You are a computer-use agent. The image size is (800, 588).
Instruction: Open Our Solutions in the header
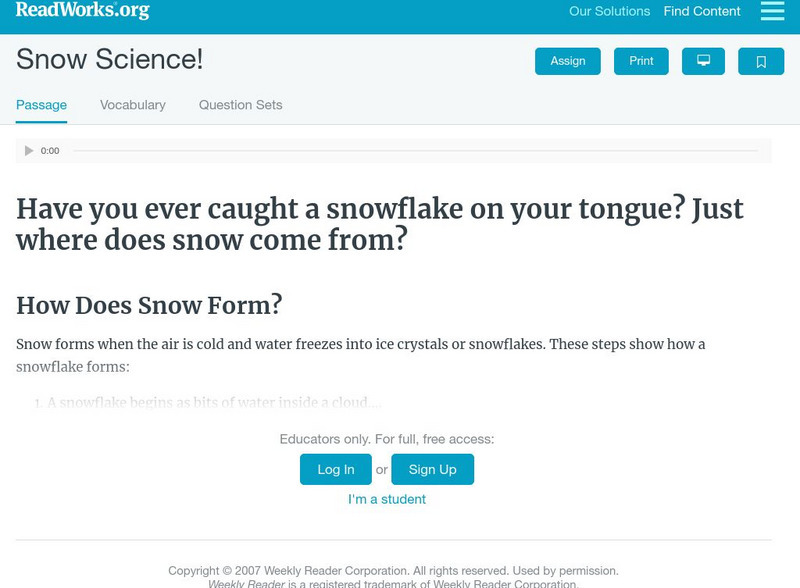point(609,12)
